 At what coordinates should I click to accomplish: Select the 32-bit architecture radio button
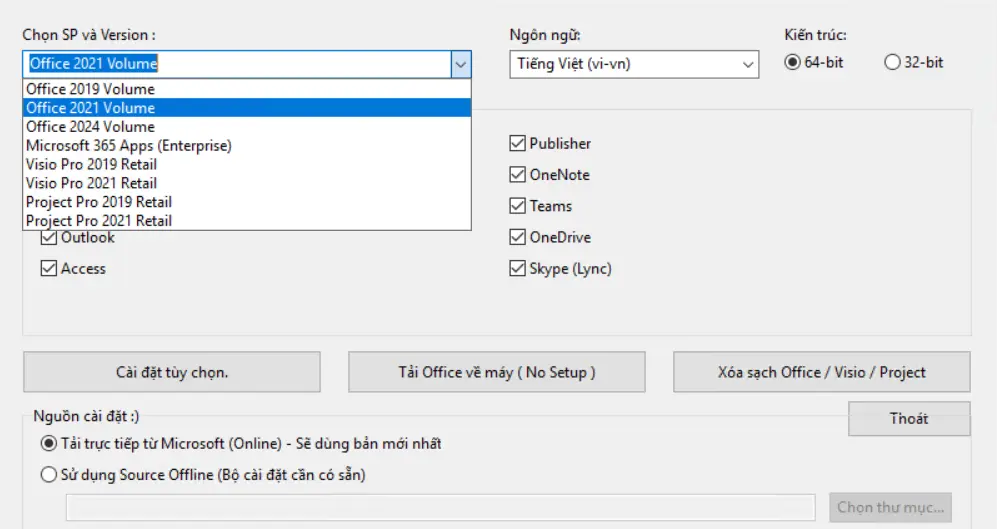pyautogui.click(x=892, y=62)
